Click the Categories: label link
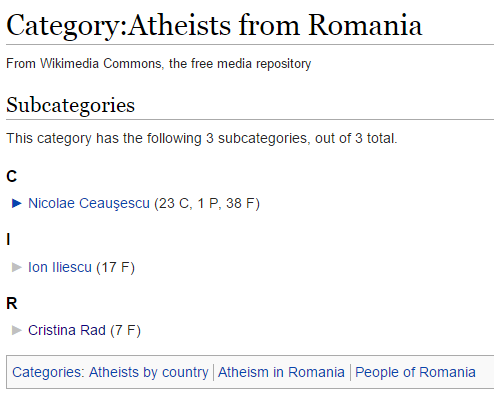494x397 pixels. click(46, 372)
